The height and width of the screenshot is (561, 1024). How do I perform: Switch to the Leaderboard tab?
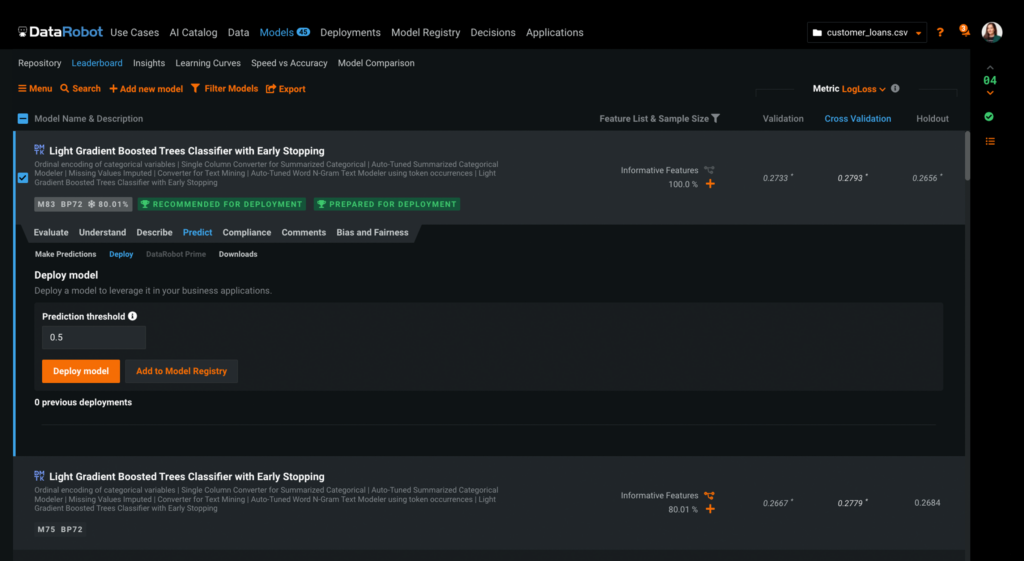(97, 63)
